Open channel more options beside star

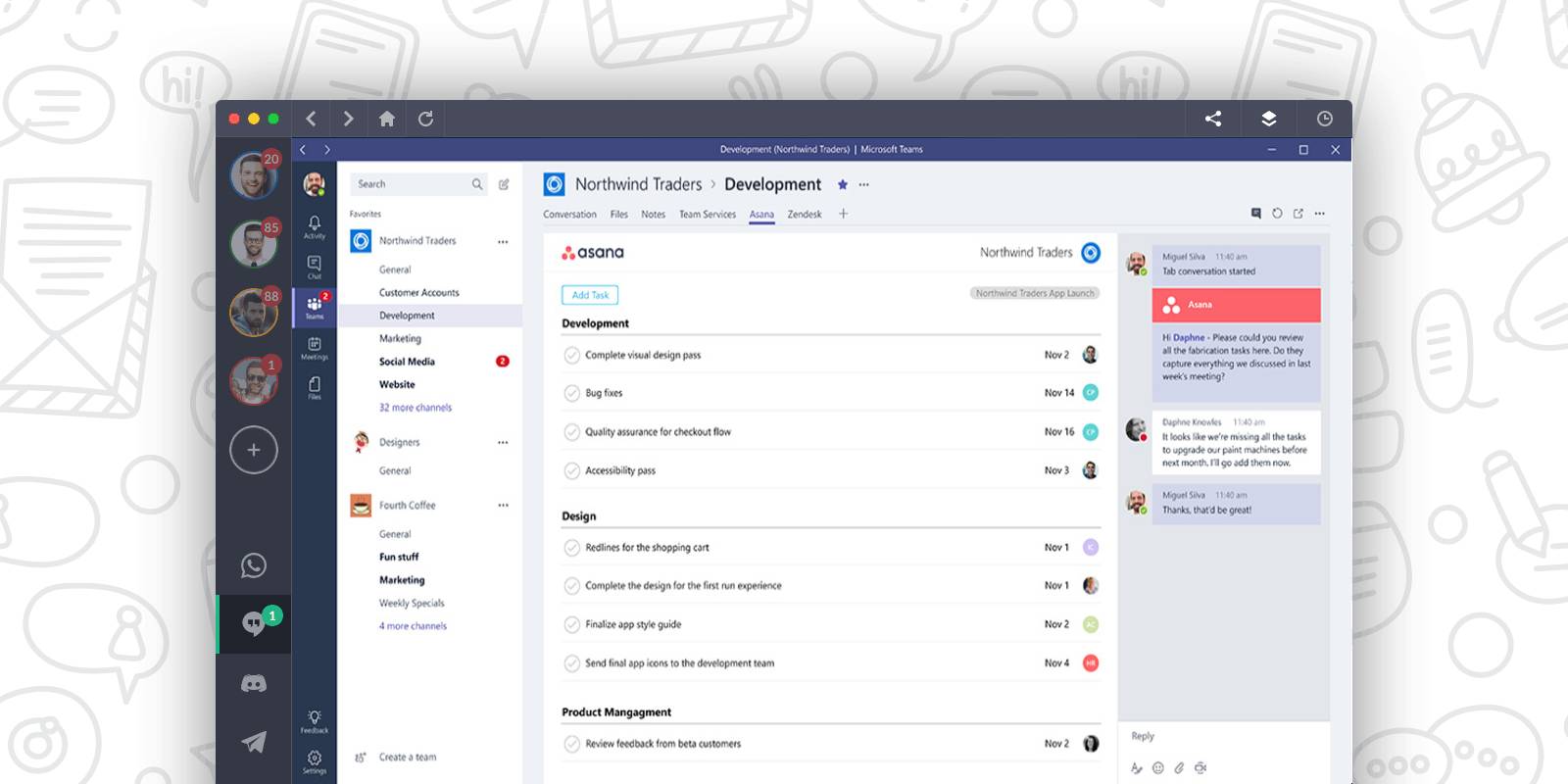click(863, 184)
